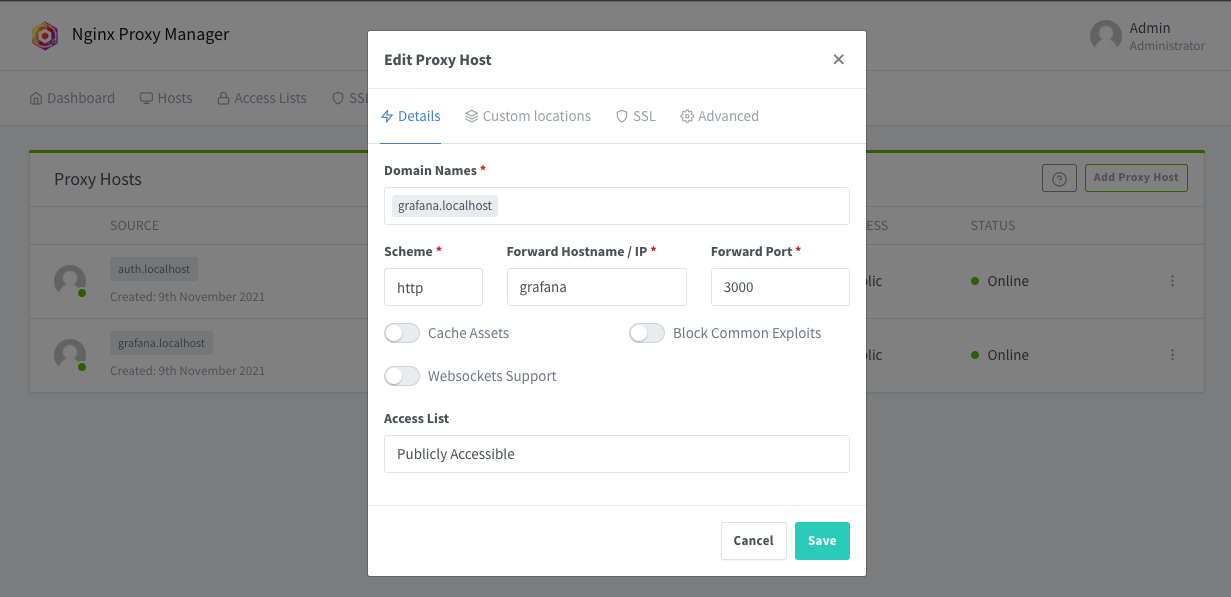Expand the Access List dropdown
The height and width of the screenshot is (597, 1231).
(616, 454)
